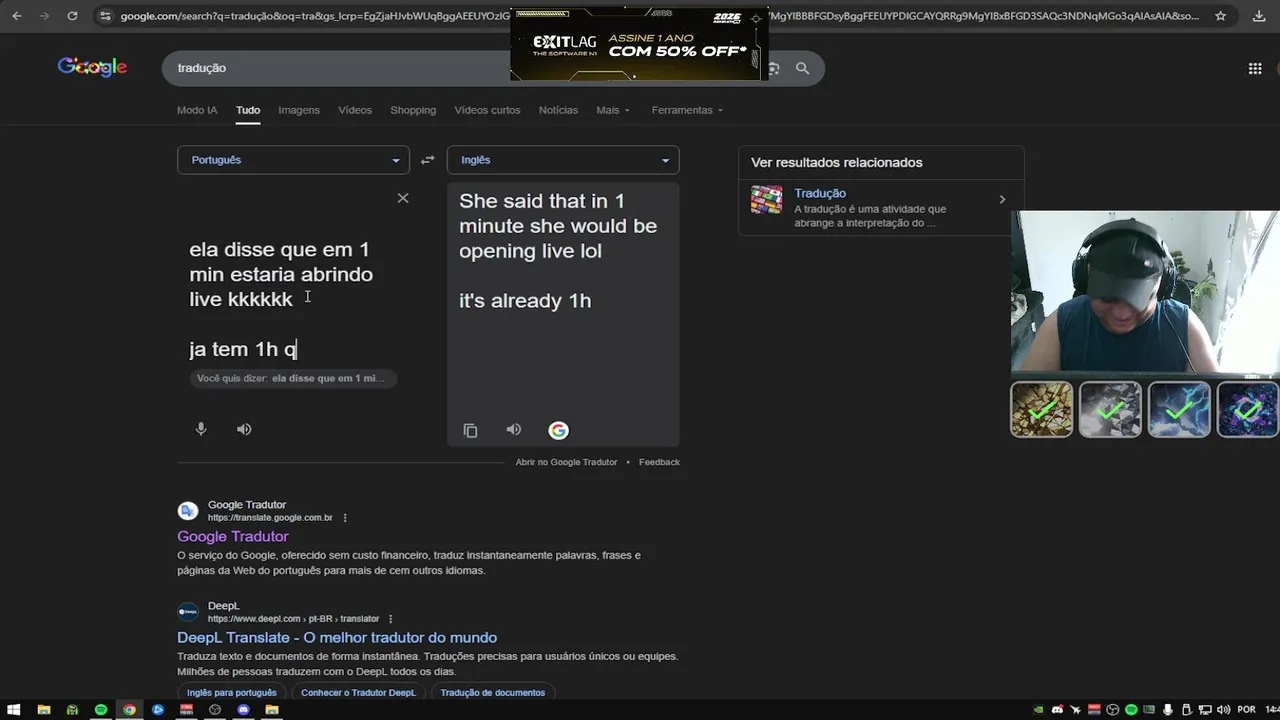Bookmark this page with the star icon

(1220, 16)
